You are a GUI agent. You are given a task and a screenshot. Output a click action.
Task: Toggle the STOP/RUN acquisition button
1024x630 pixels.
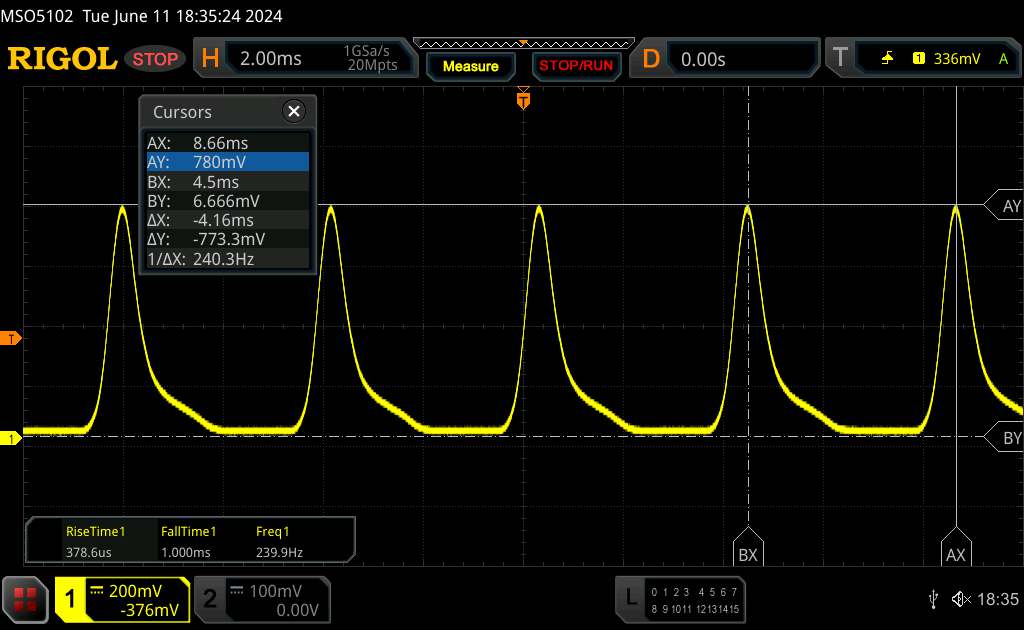click(574, 66)
